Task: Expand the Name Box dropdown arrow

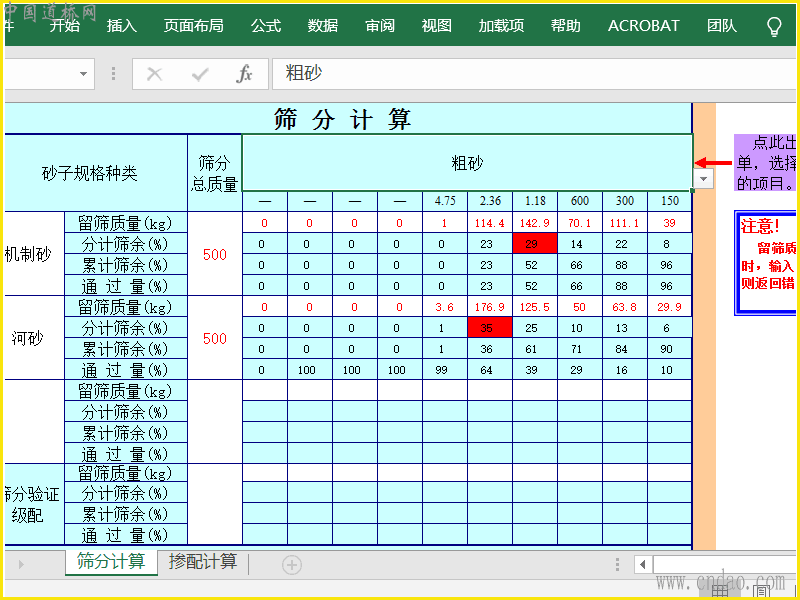Action: click(83, 74)
